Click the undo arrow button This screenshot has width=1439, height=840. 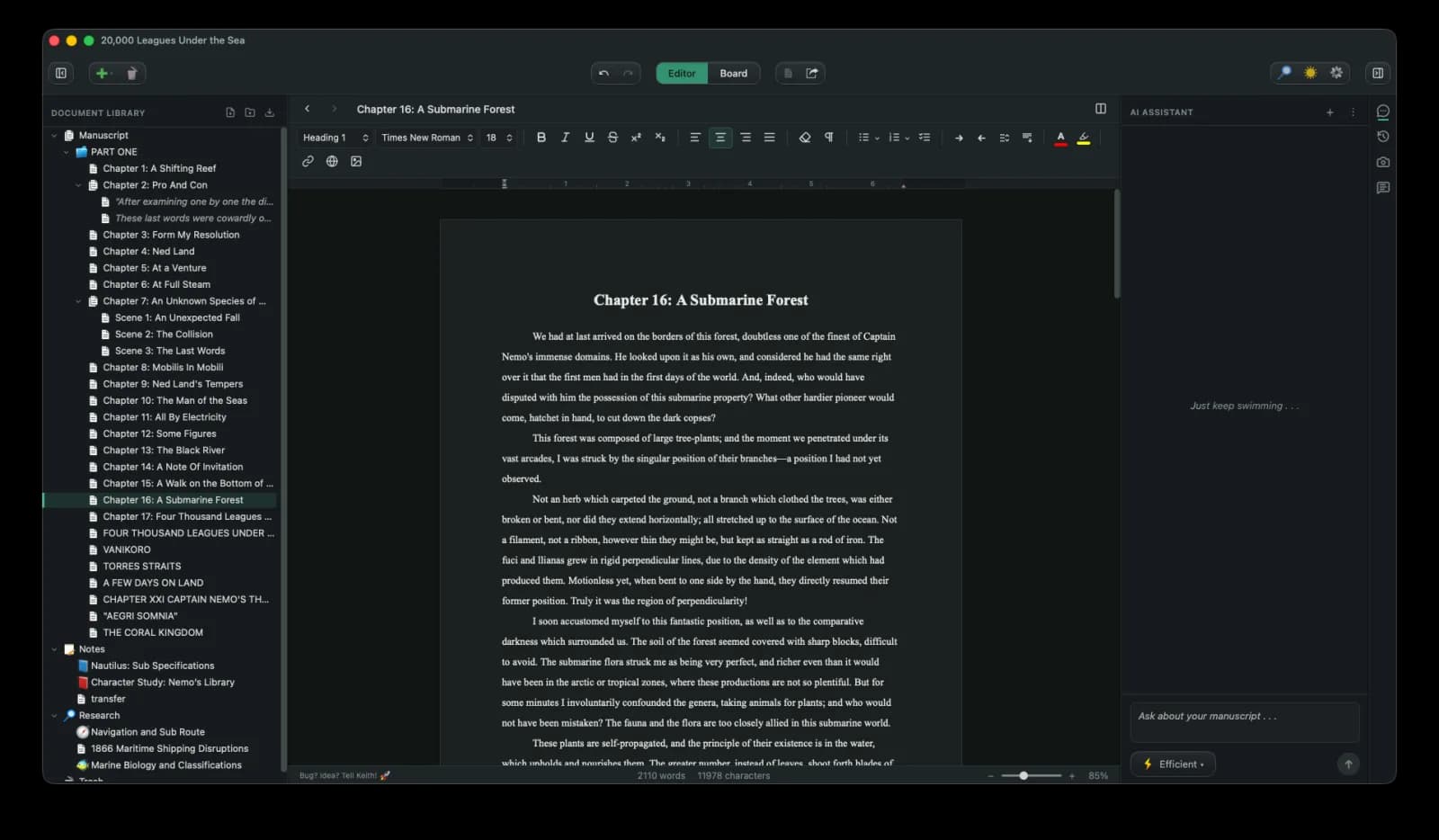click(x=603, y=73)
